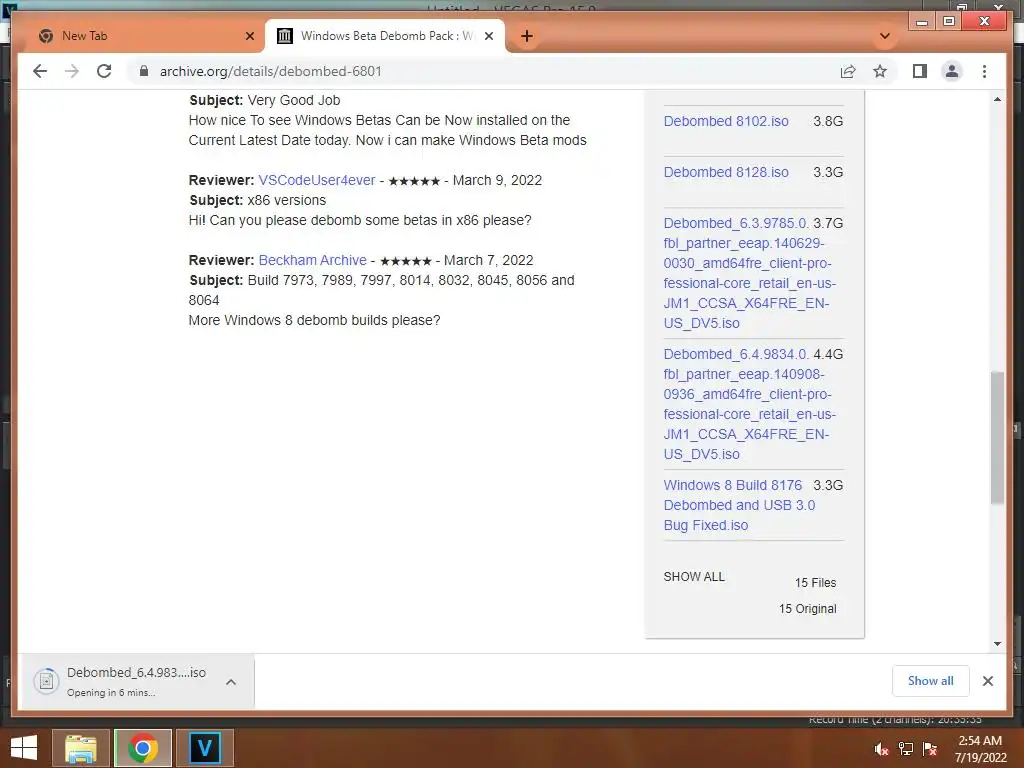The height and width of the screenshot is (768, 1024).
Task: Reload the archive.org page
Action: [x=104, y=71]
